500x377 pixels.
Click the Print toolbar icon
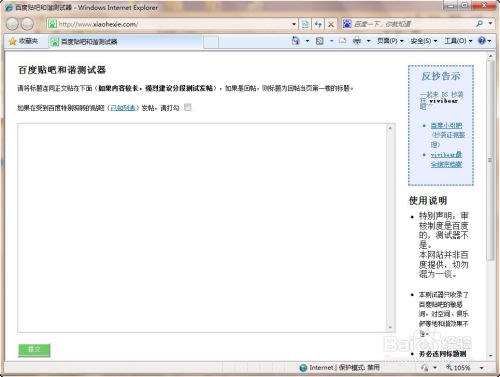[357, 41]
